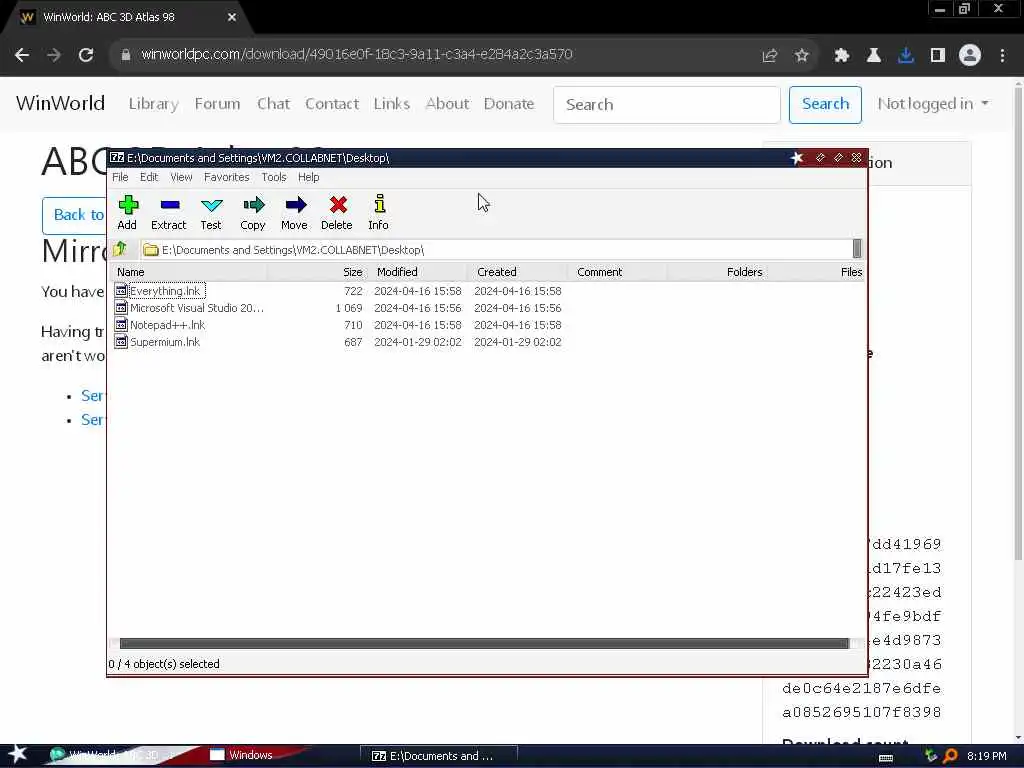Click the Folders column header

717,272
